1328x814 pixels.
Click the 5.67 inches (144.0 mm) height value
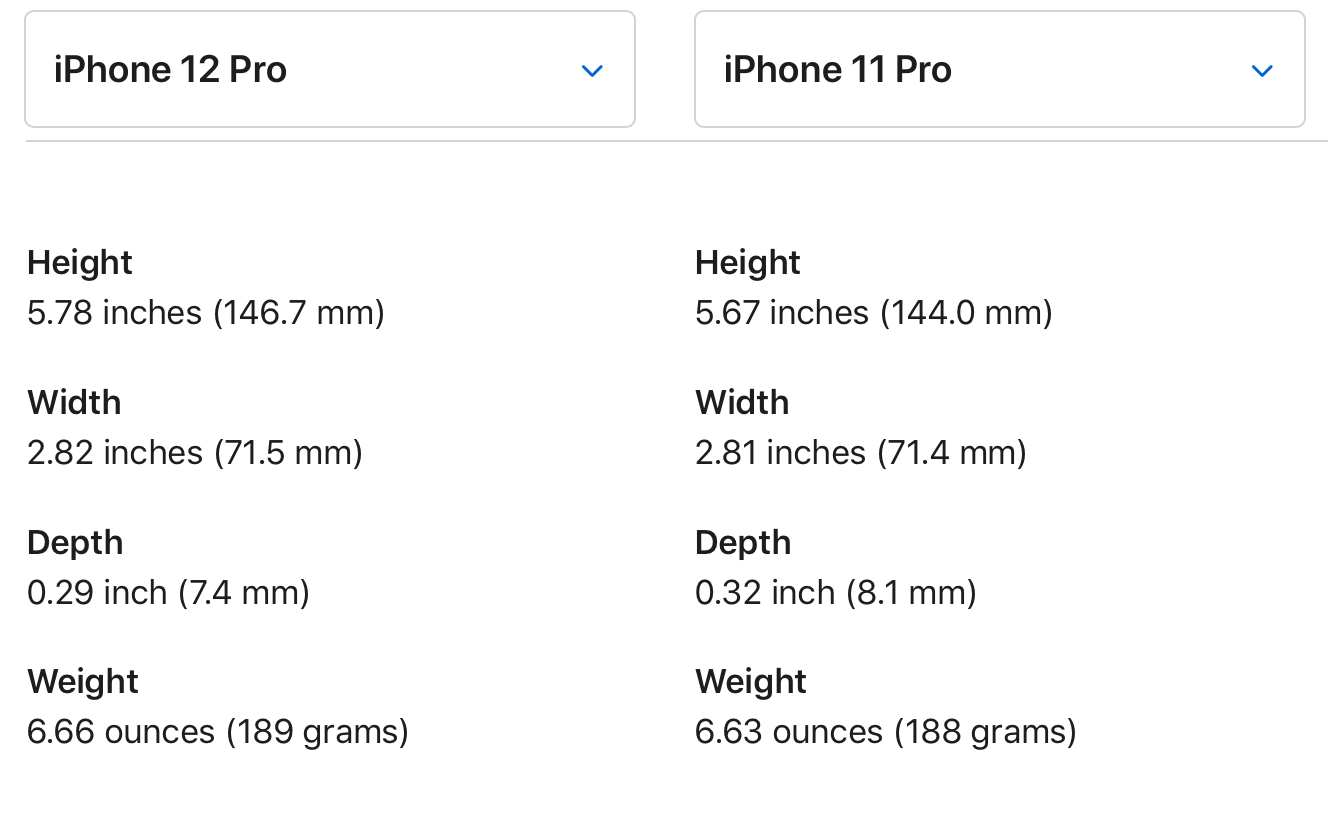coord(874,313)
